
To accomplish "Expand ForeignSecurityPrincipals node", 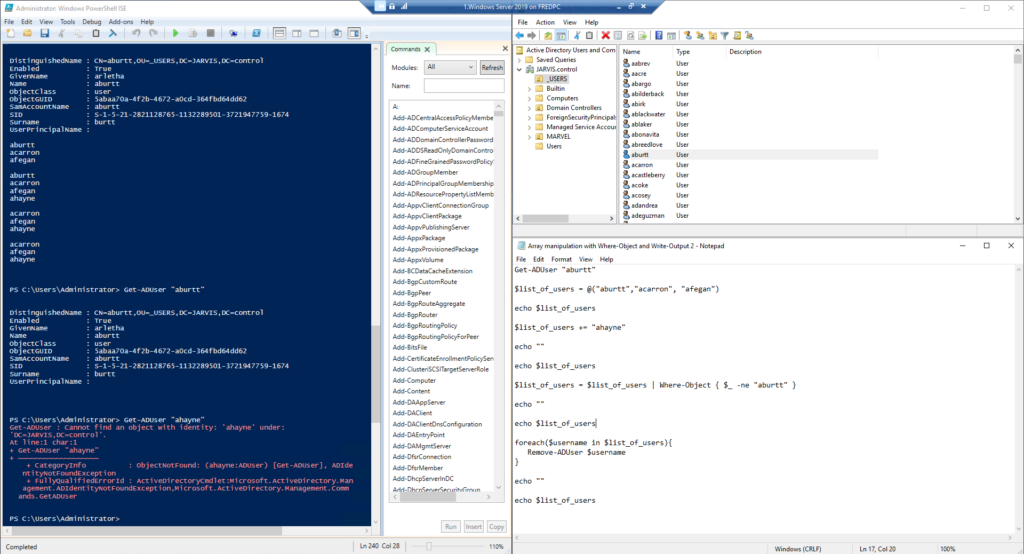I will (x=529, y=118).
